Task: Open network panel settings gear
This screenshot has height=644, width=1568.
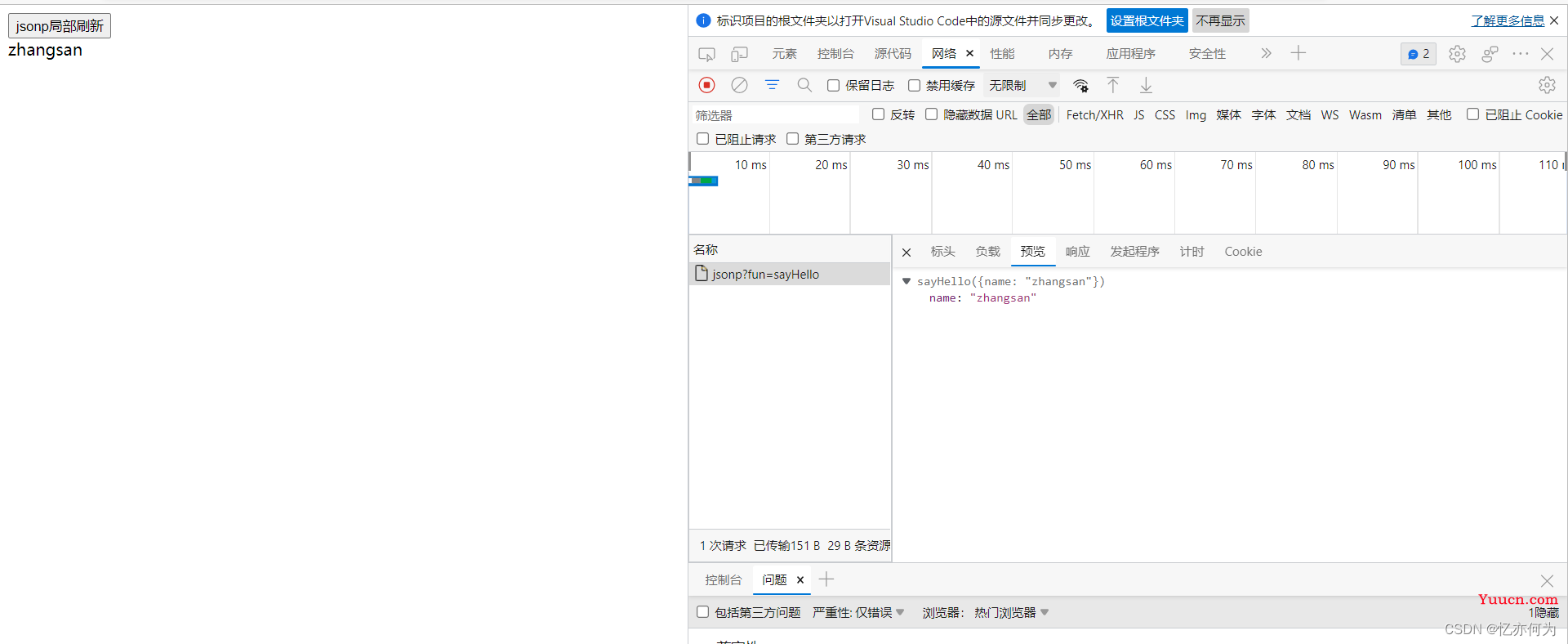Action: click(x=1547, y=85)
